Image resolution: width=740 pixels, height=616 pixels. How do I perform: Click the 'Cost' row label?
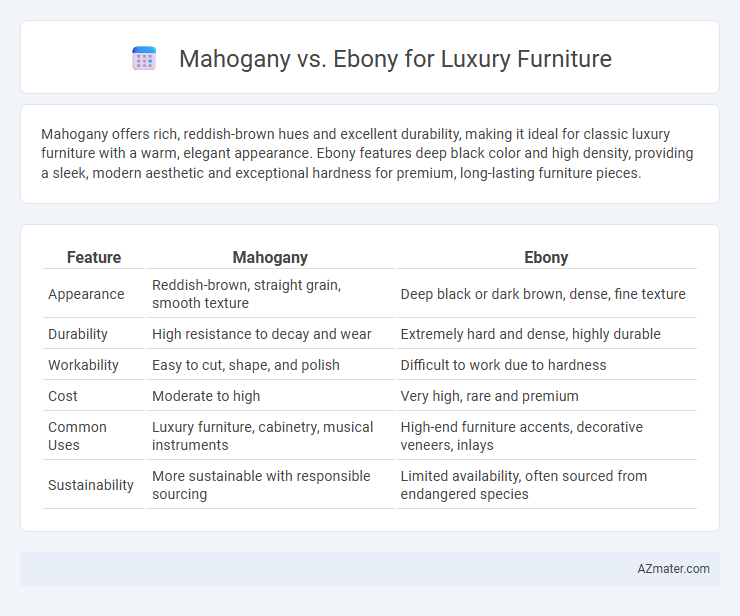coord(63,396)
